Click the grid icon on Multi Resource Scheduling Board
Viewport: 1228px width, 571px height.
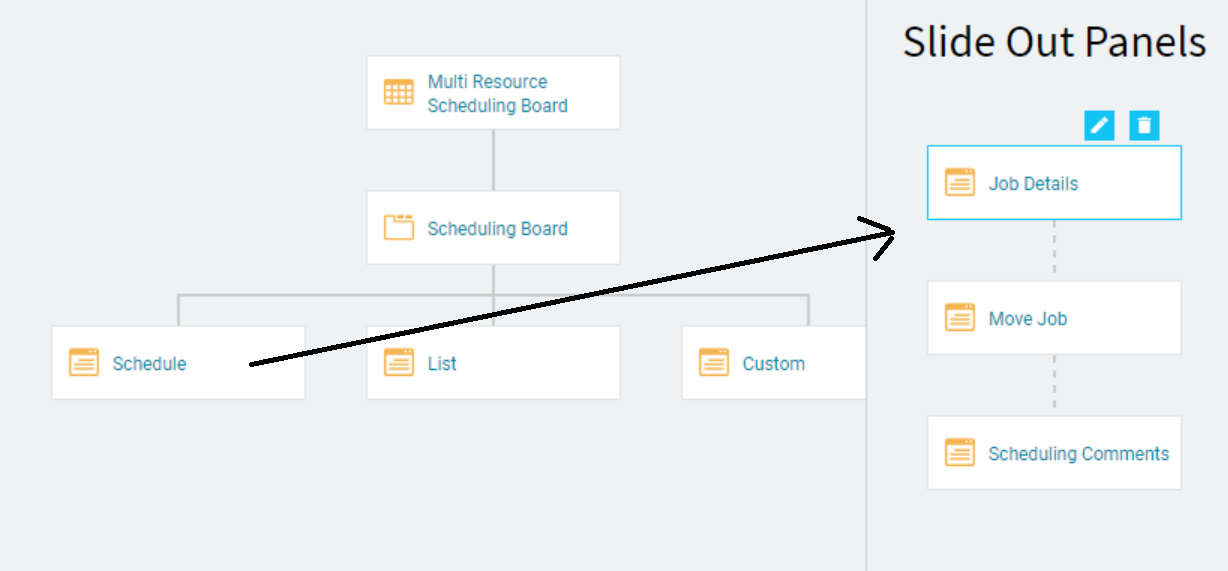(x=399, y=93)
